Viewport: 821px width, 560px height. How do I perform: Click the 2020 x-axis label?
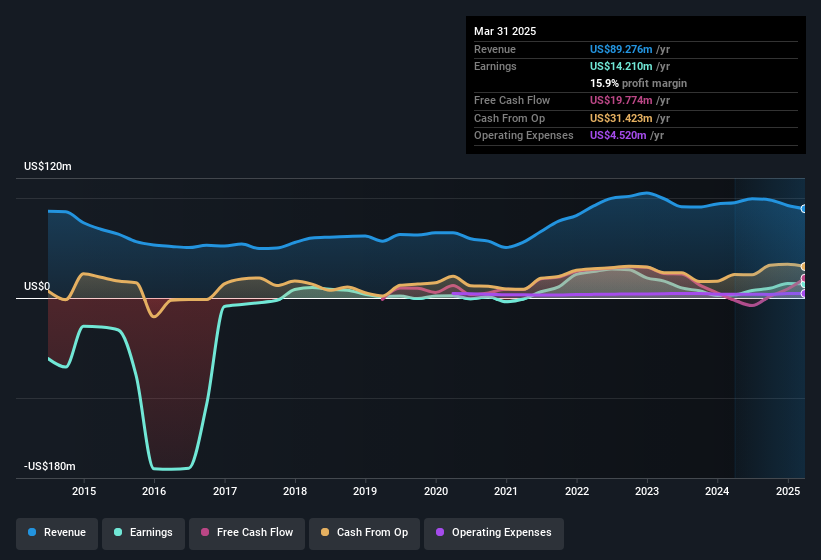coord(436,491)
